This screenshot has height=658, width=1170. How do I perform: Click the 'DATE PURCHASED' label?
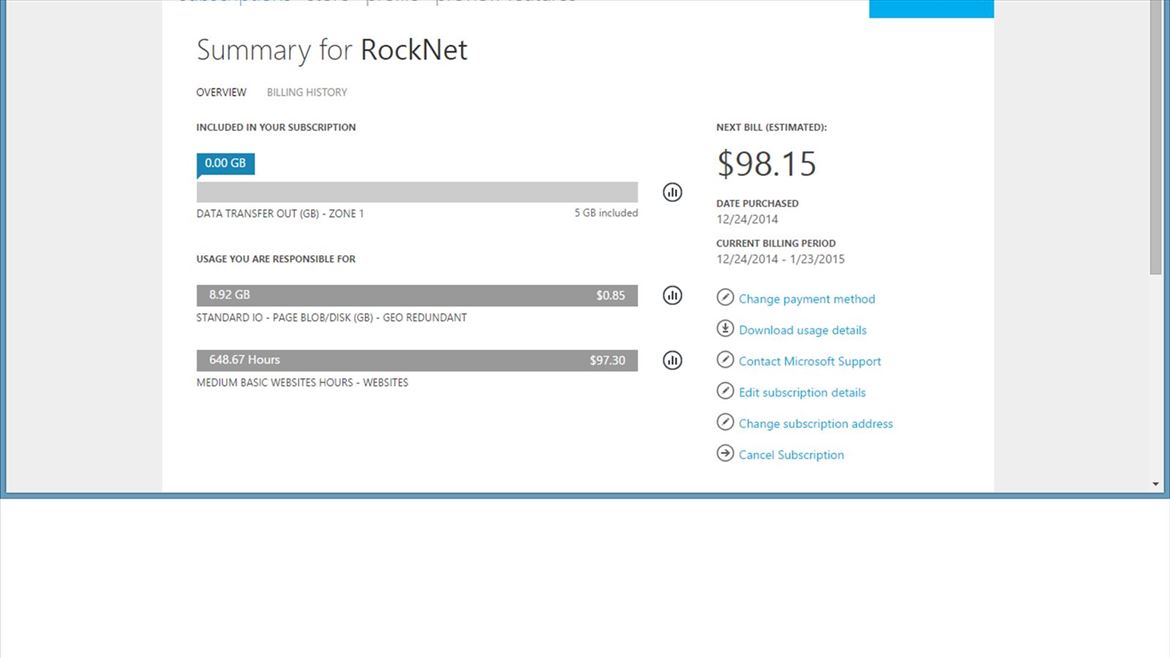pyautogui.click(x=757, y=204)
